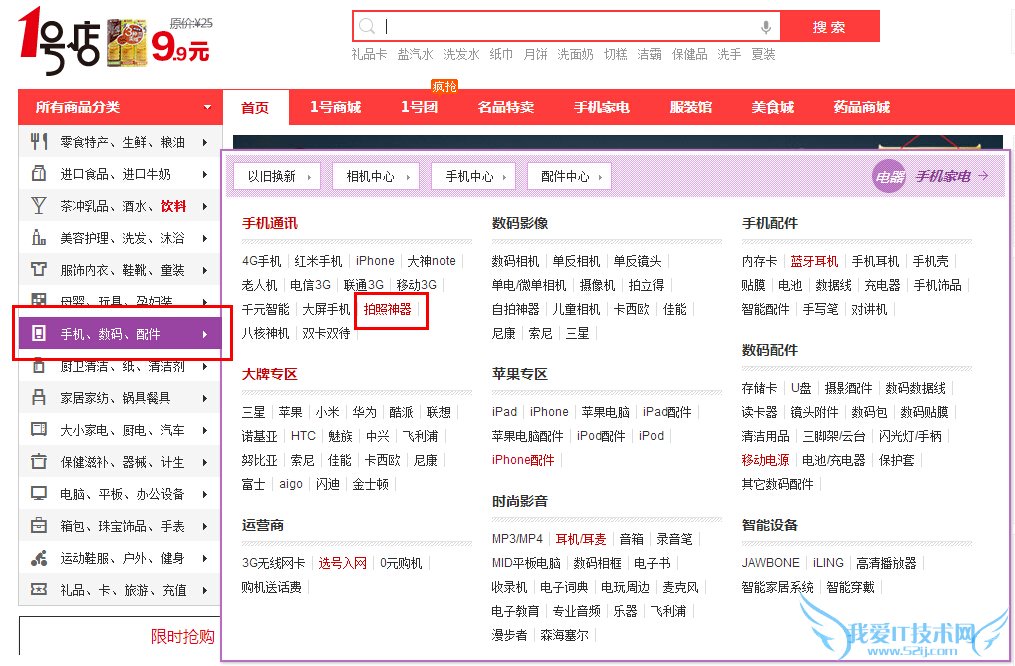The height and width of the screenshot is (666, 1015).
Task: Click the 手机家电 link with arrow
Action: 951,176
